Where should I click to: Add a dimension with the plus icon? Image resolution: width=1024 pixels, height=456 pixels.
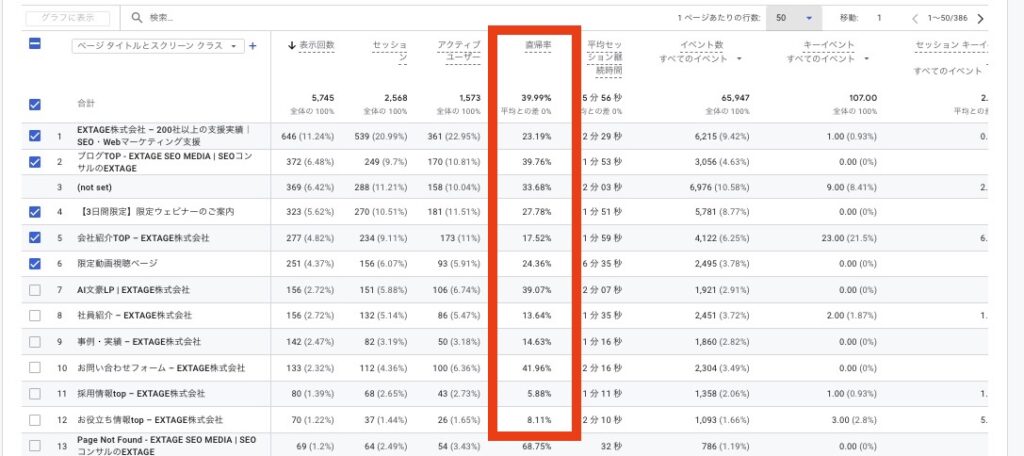pyautogui.click(x=253, y=46)
